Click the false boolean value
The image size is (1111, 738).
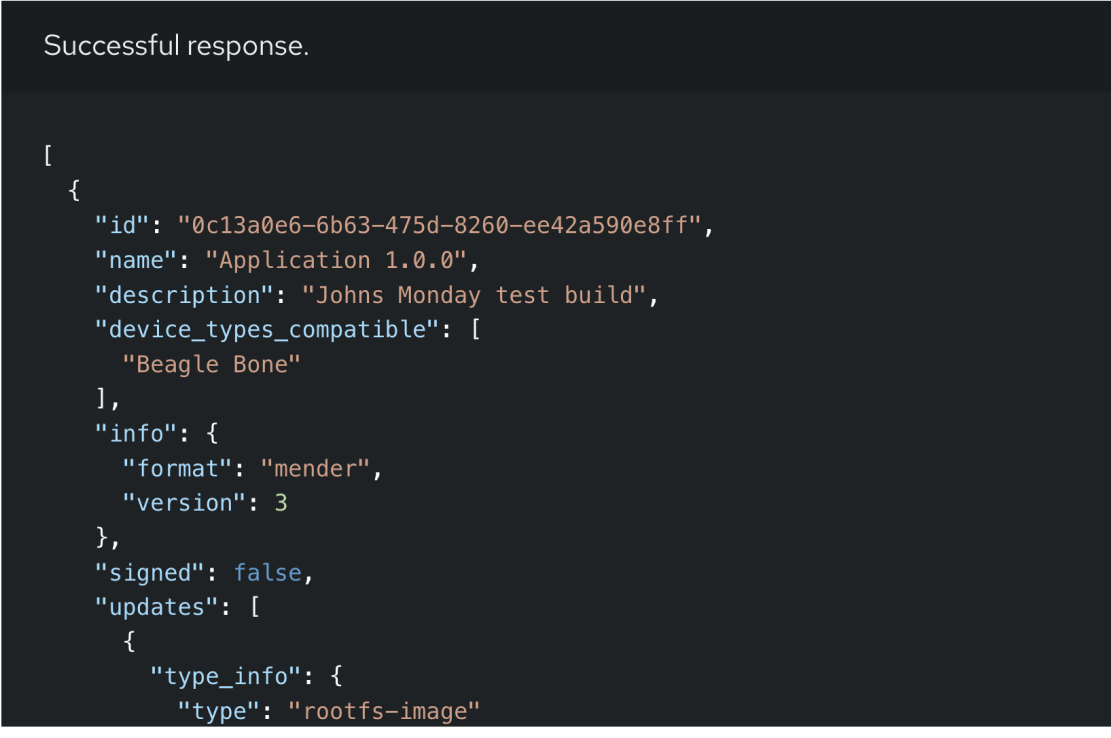click(x=267, y=572)
